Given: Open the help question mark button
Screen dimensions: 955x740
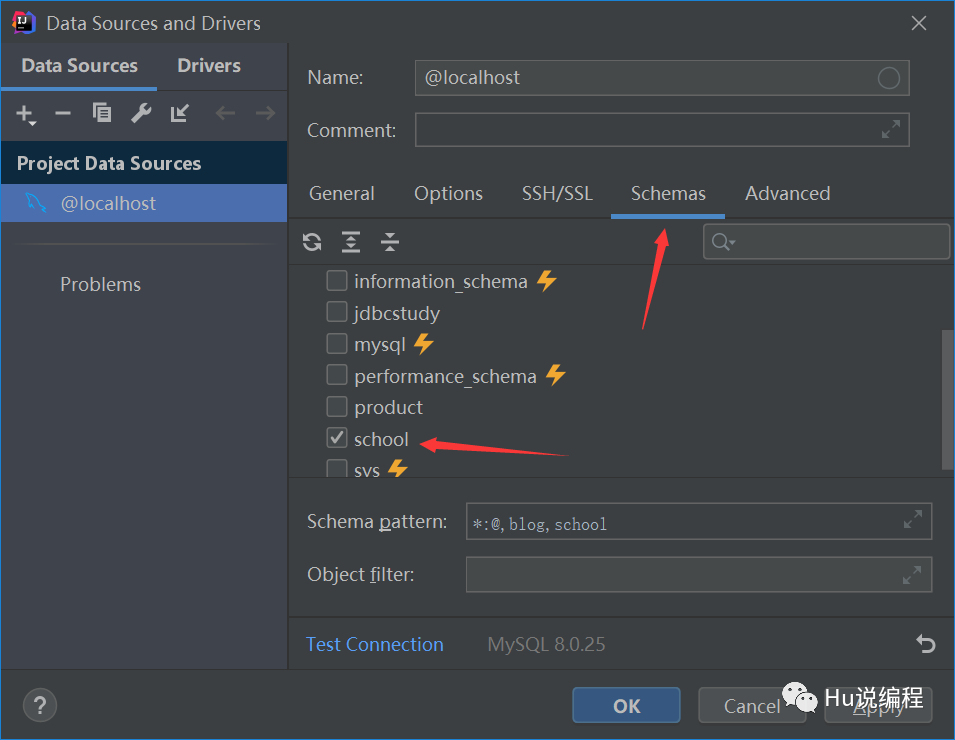Looking at the screenshot, I should point(40,704).
